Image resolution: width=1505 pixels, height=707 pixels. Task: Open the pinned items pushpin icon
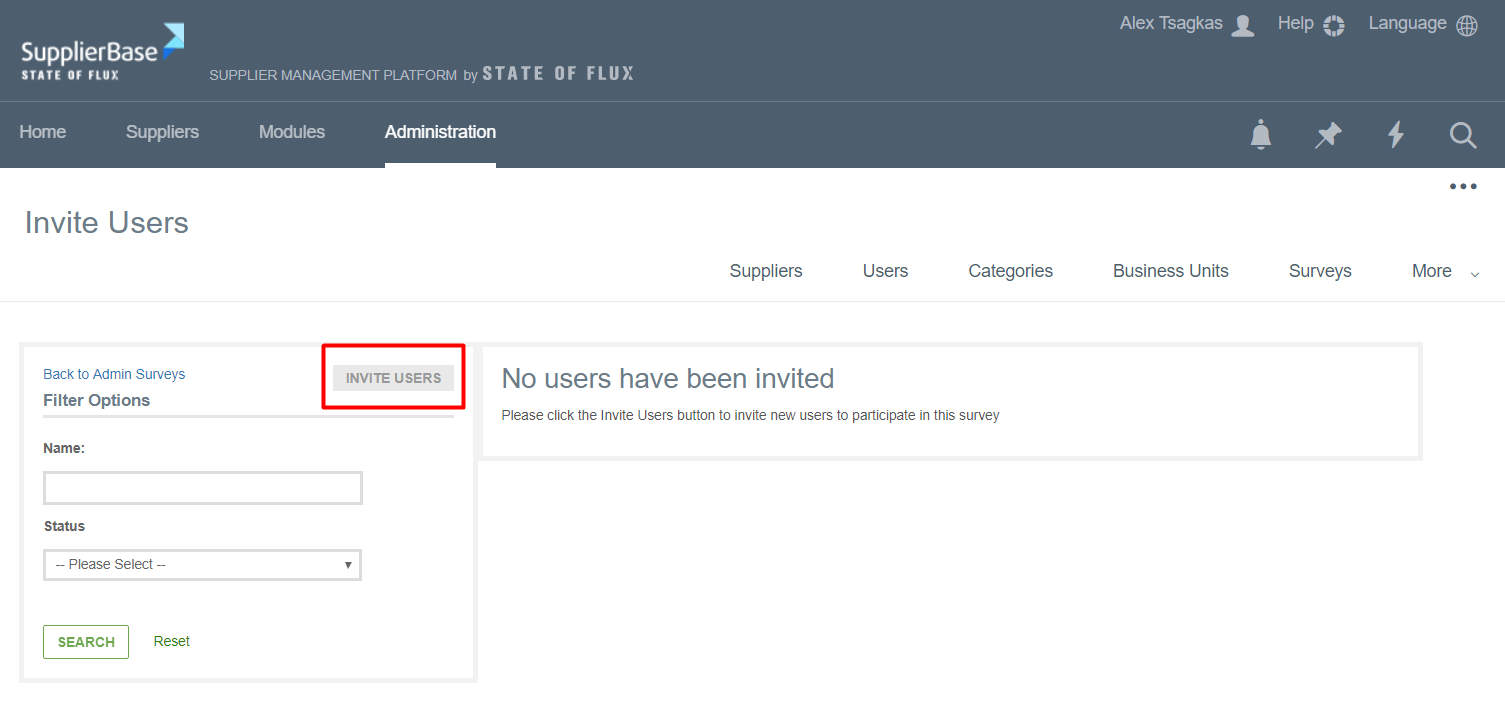pyautogui.click(x=1328, y=134)
